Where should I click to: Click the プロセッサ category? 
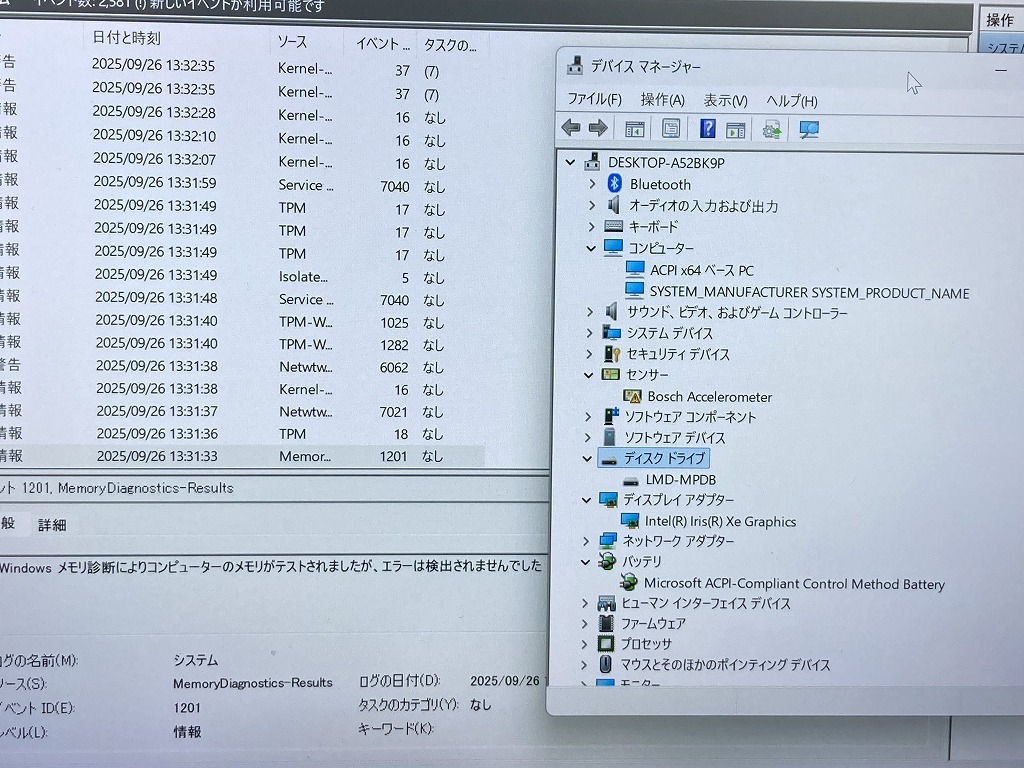pyautogui.click(x=646, y=644)
